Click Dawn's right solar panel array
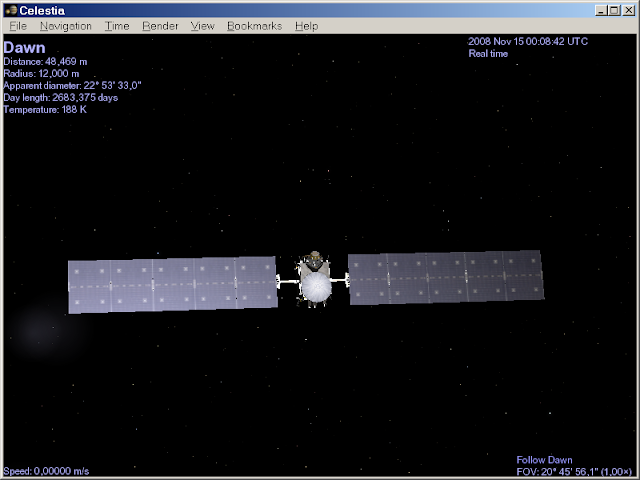Screen dimensions: 640x480 (x=446, y=278)
